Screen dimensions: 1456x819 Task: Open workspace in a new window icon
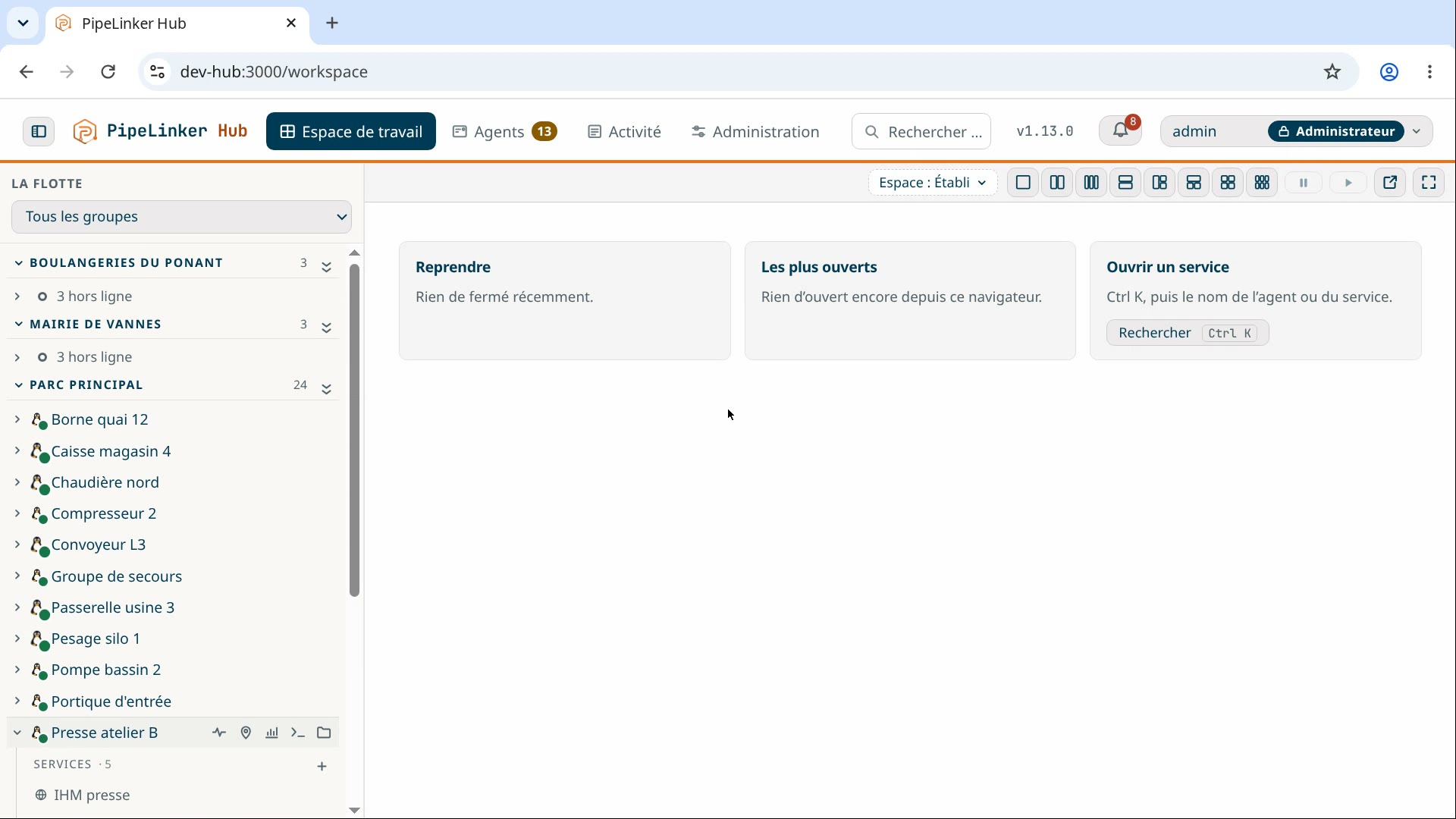tap(1390, 183)
